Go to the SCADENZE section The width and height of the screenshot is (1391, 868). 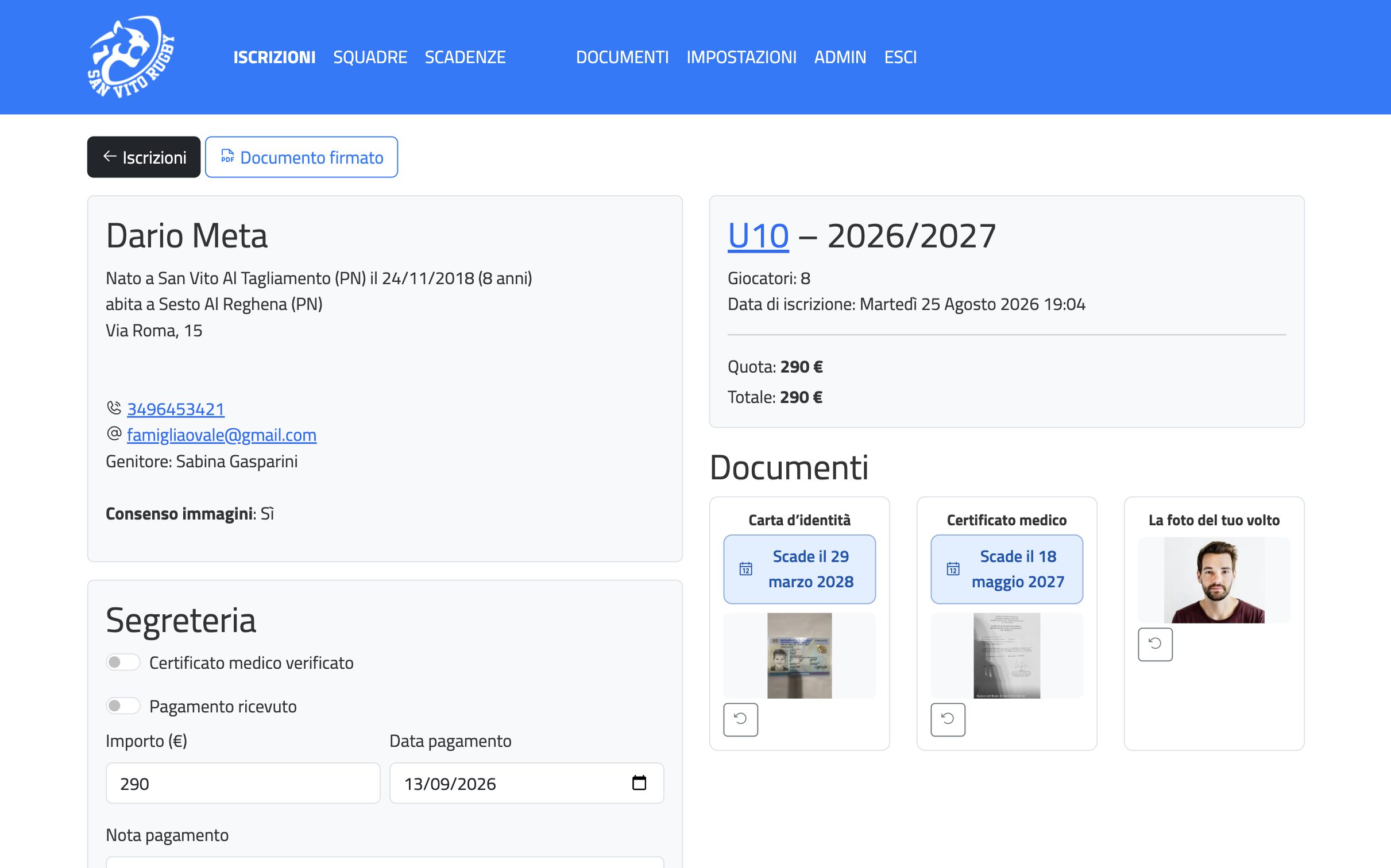pyautogui.click(x=465, y=57)
